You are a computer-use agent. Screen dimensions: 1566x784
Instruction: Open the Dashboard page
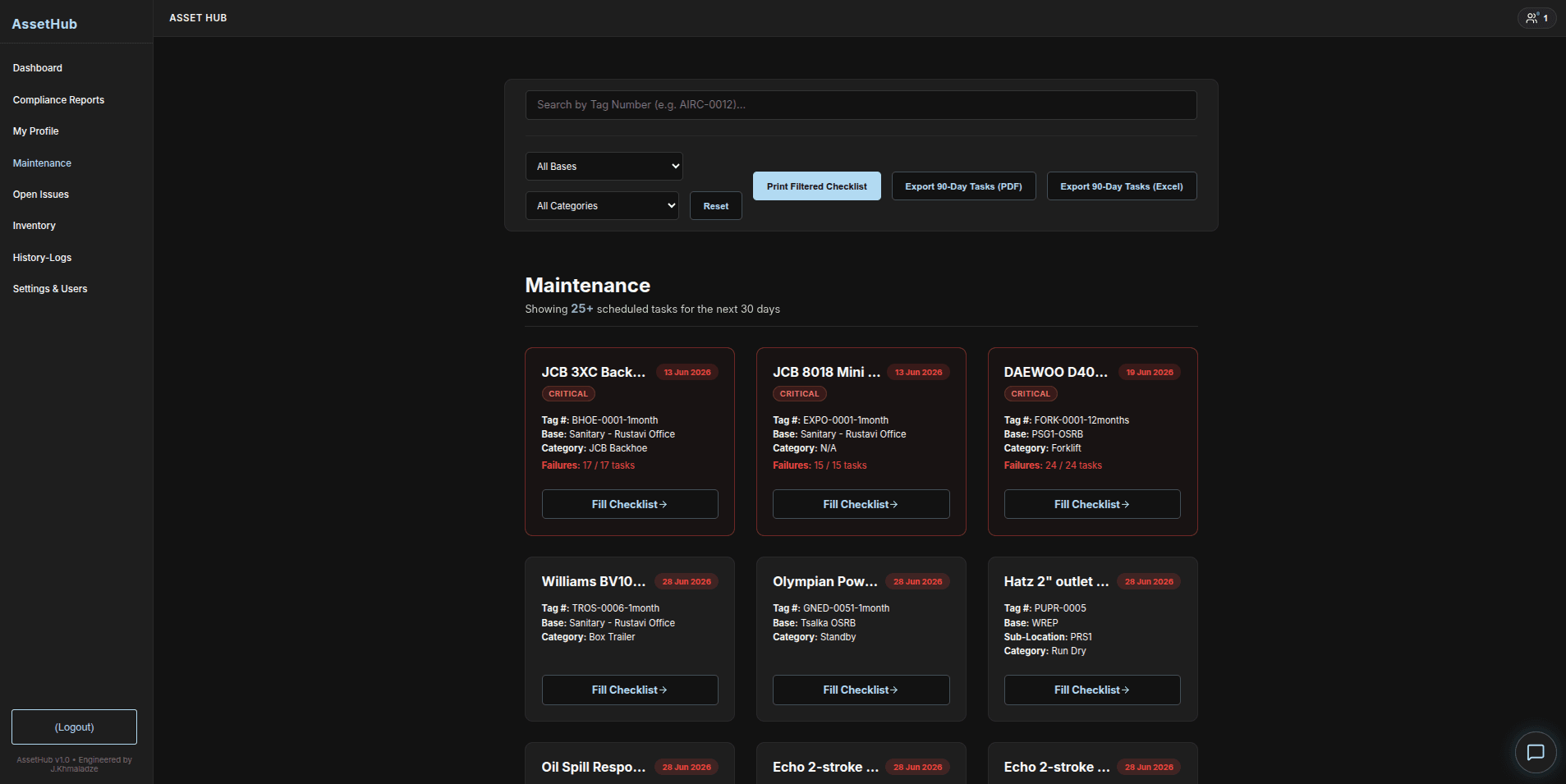click(x=38, y=68)
